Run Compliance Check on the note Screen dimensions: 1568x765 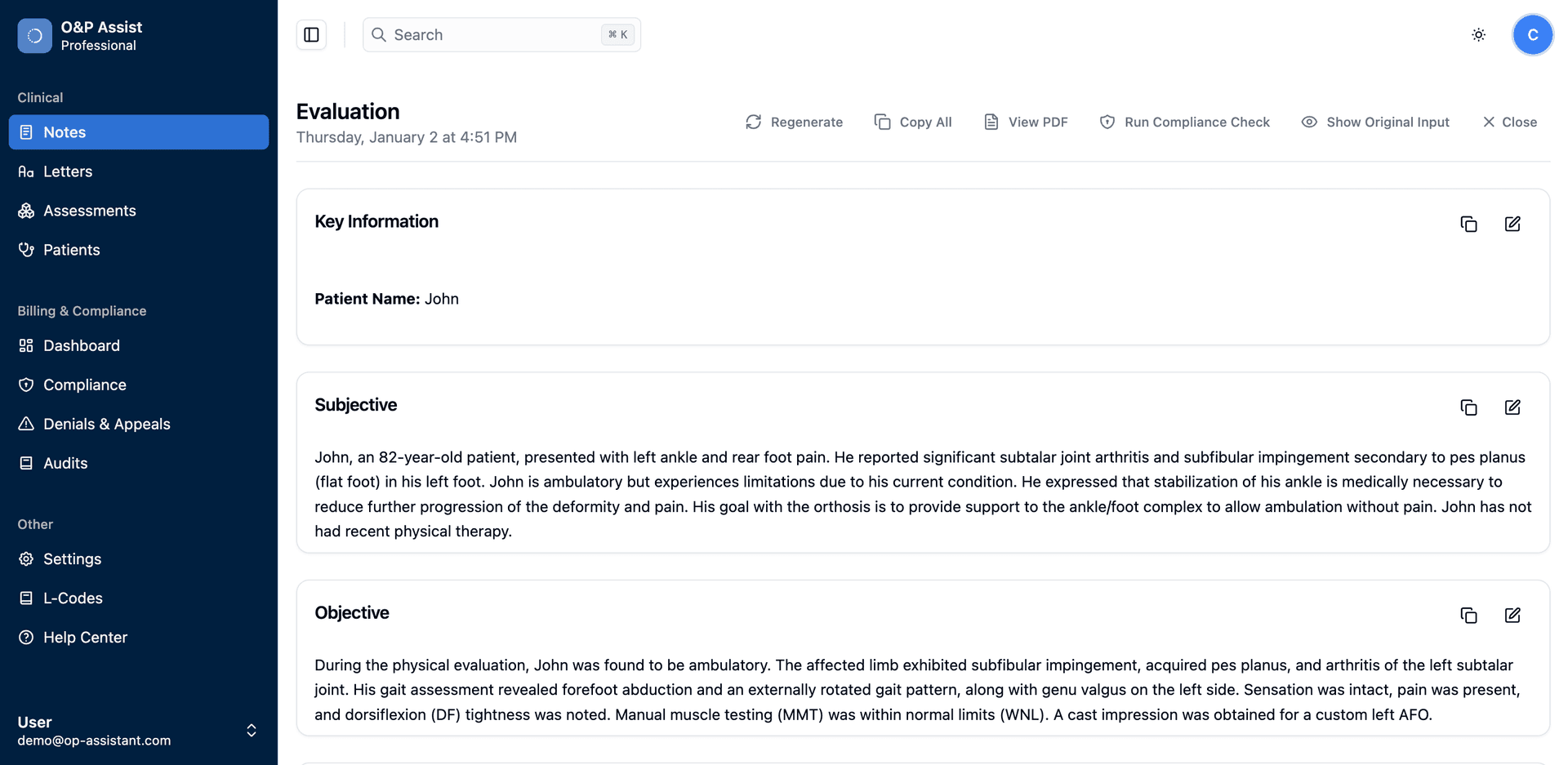pos(1184,122)
